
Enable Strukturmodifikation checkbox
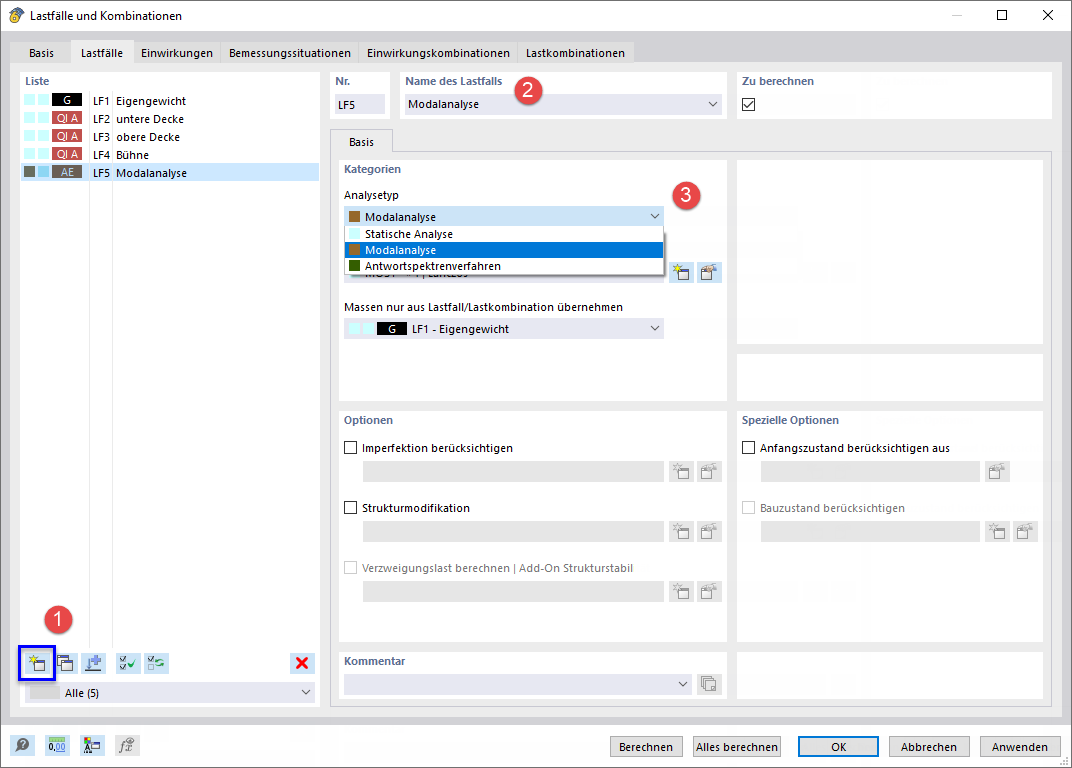point(351,508)
